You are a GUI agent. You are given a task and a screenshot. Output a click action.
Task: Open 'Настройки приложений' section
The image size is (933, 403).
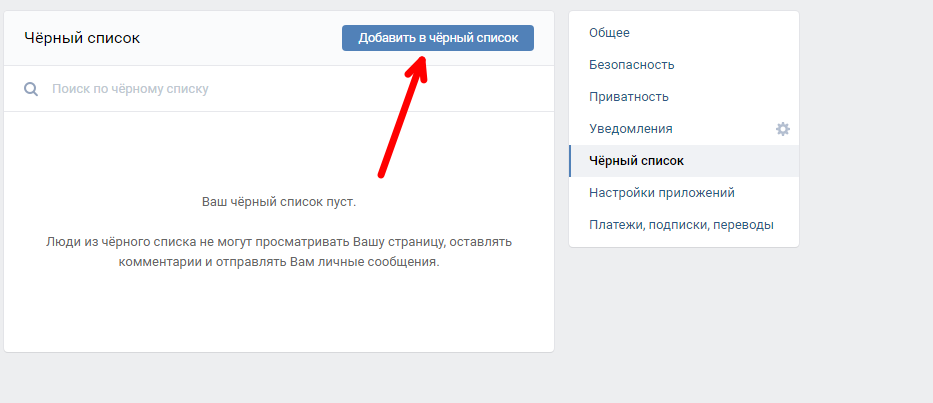(x=684, y=193)
